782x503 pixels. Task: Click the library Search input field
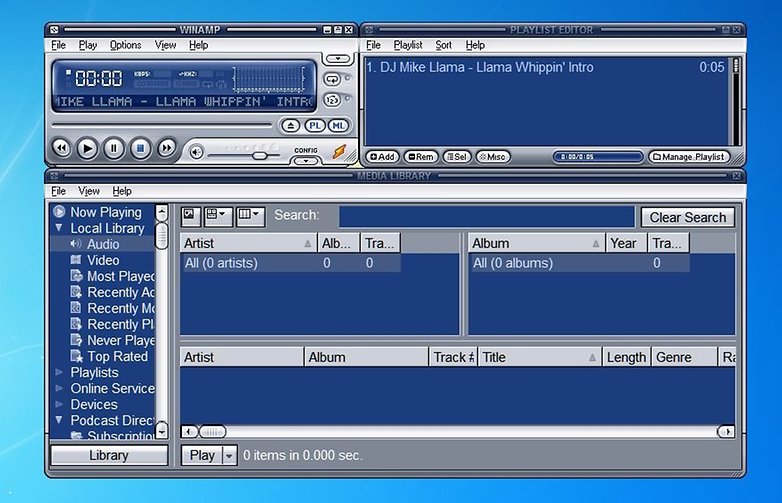pos(487,217)
